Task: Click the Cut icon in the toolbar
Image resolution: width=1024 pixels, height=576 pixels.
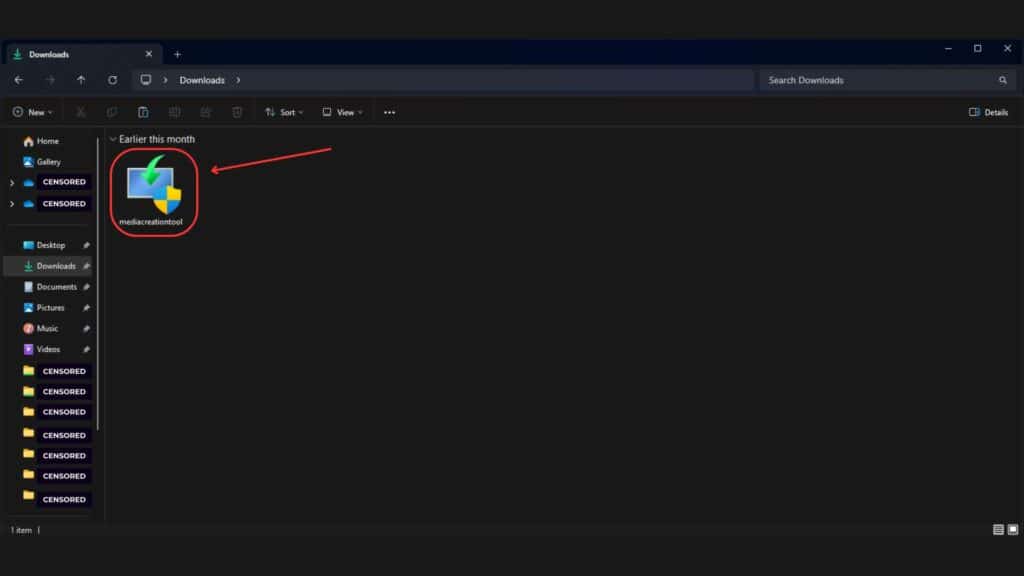Action: tap(81, 112)
